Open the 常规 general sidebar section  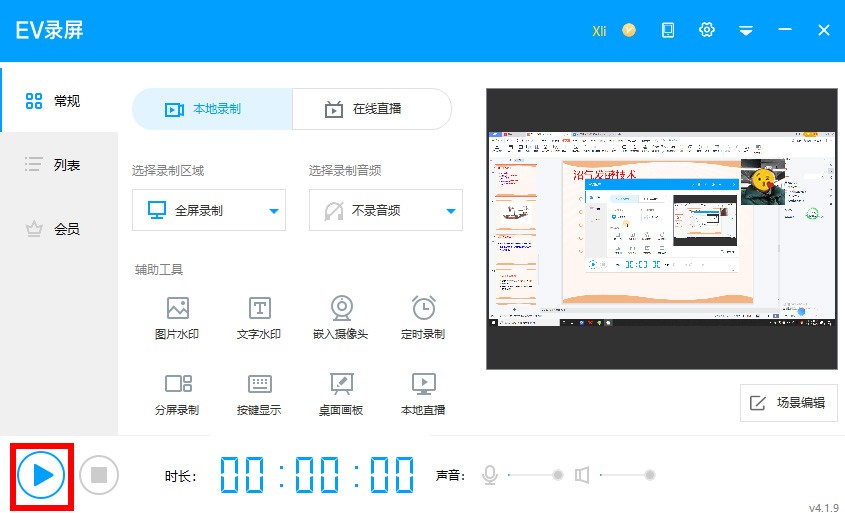click(x=59, y=100)
